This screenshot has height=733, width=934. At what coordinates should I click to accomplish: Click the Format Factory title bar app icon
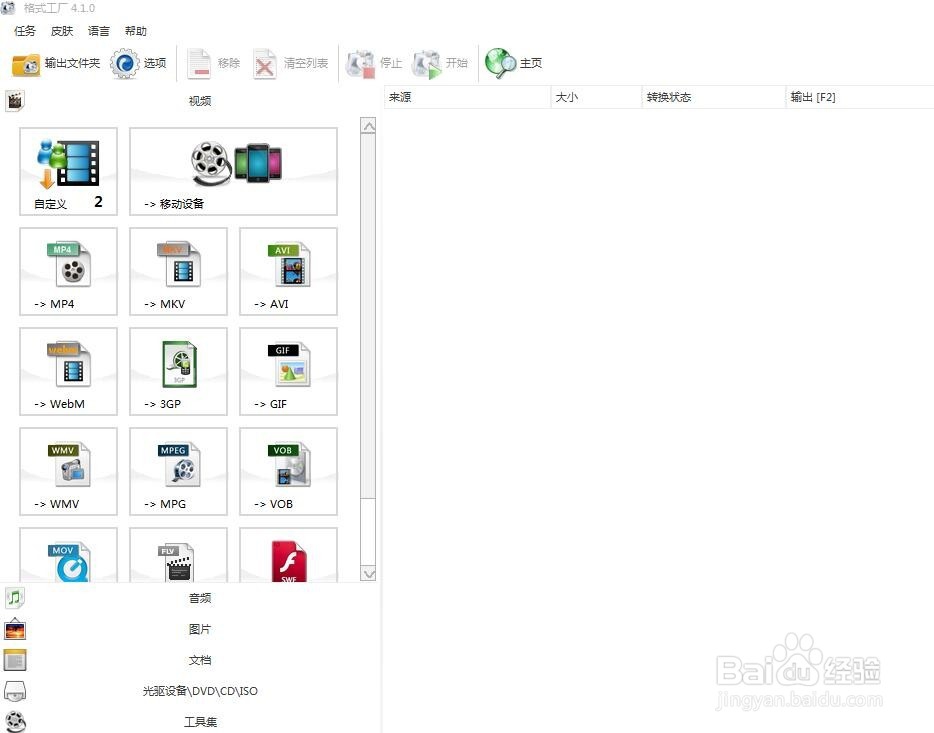pos(8,8)
